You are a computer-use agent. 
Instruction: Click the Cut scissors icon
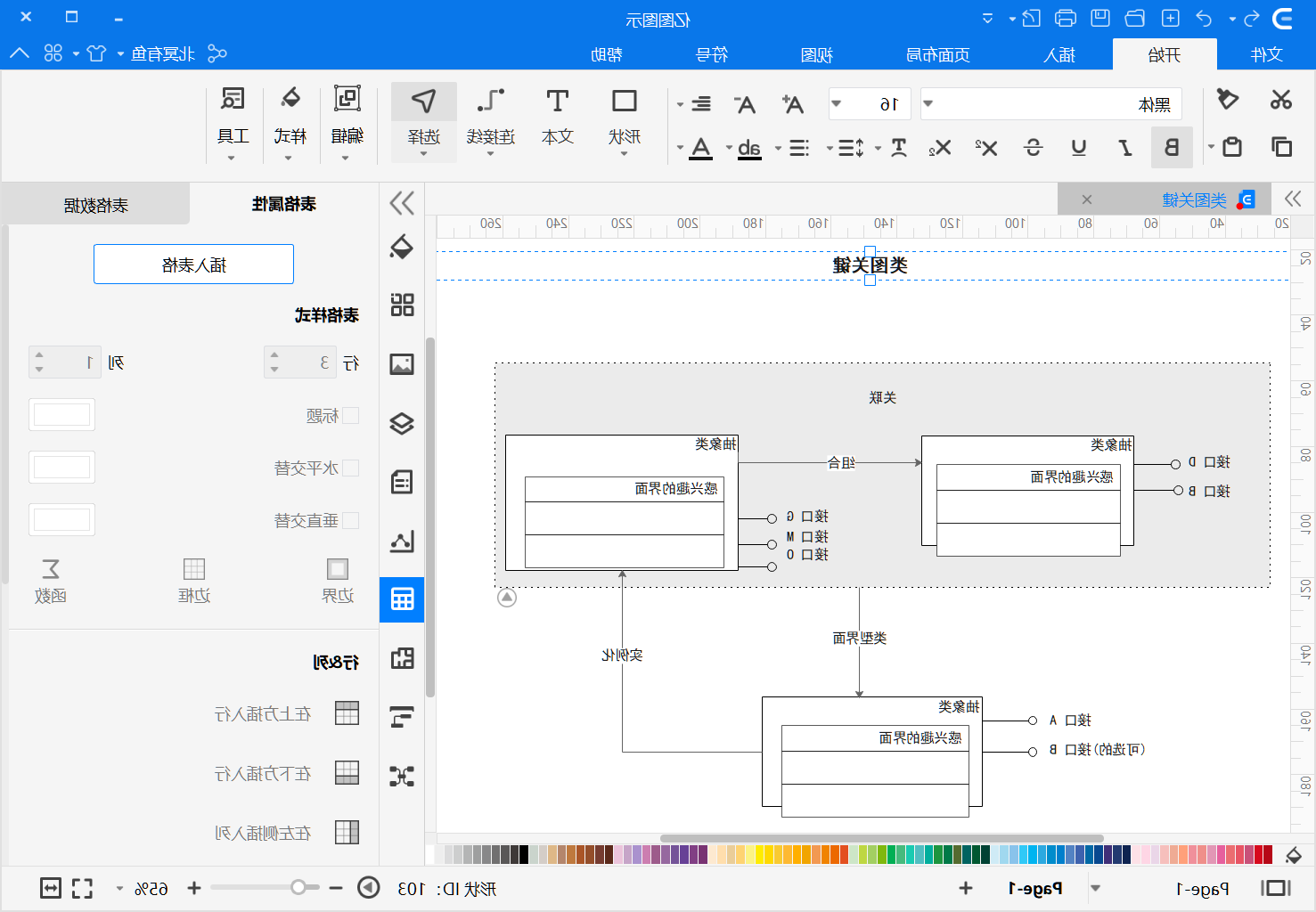tap(1281, 100)
